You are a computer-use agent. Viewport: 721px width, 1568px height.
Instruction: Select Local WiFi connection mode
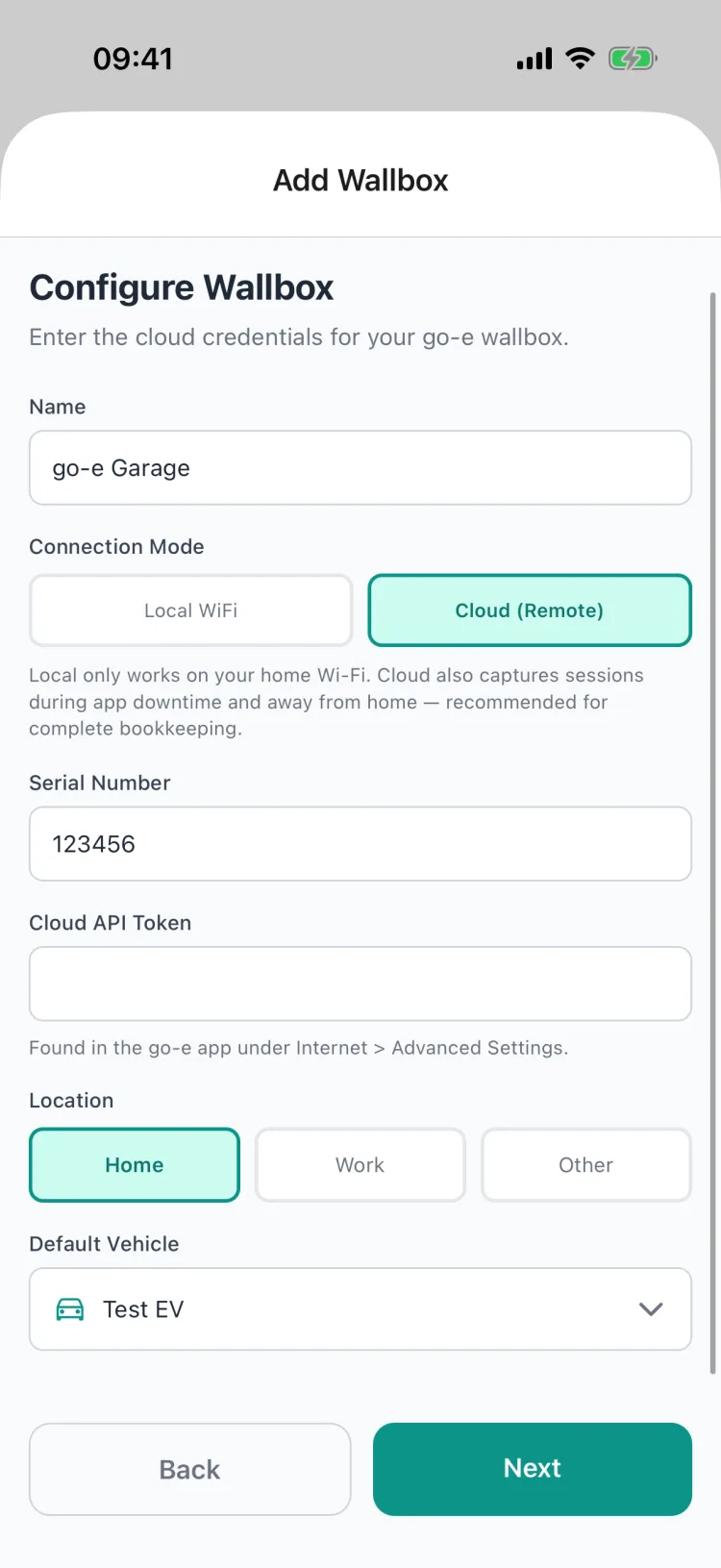(191, 610)
